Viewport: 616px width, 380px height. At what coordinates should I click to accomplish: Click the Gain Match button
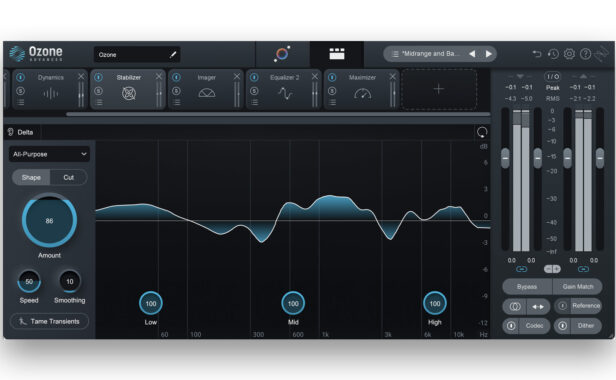pos(578,286)
